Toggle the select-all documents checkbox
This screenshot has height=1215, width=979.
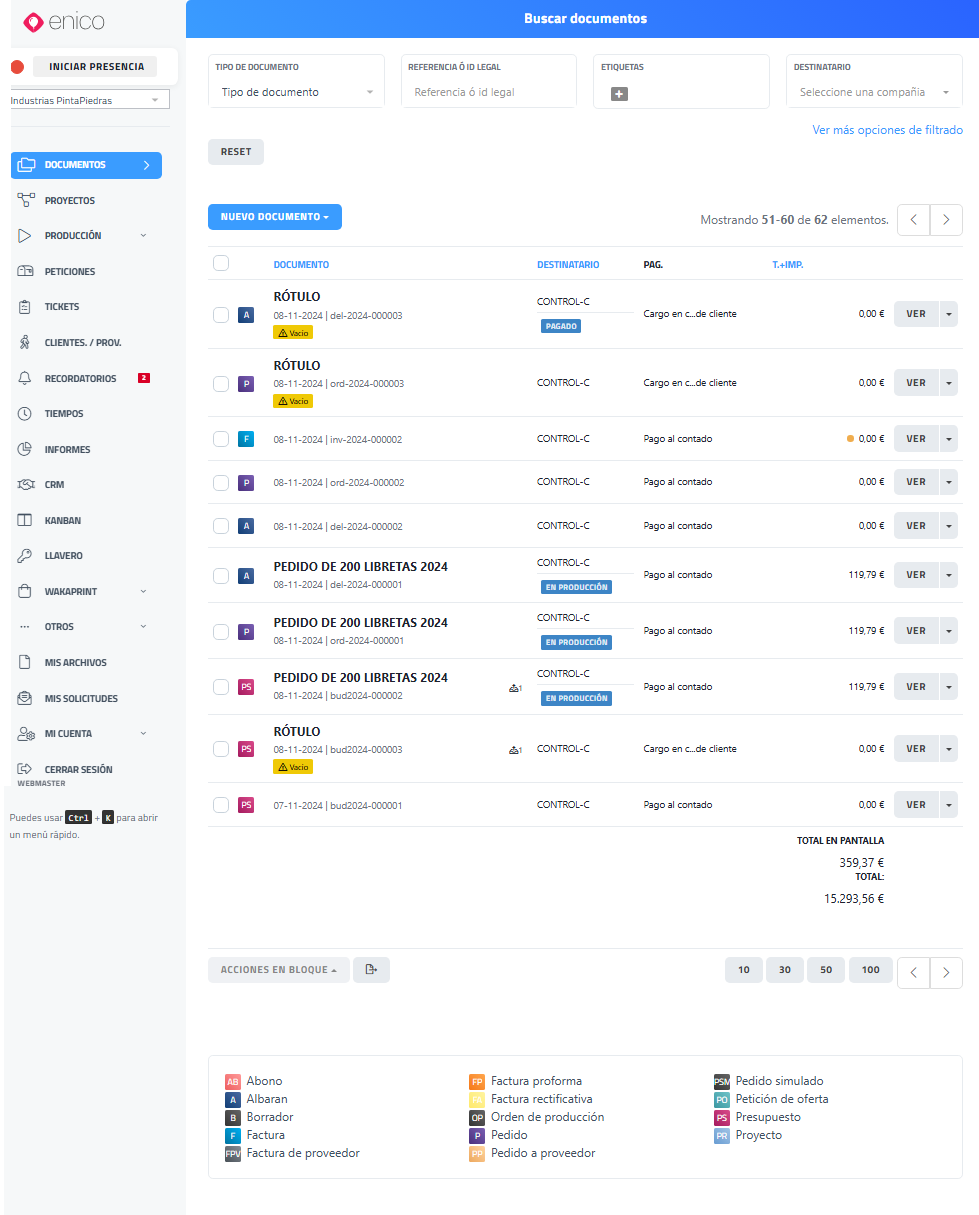(x=221, y=263)
